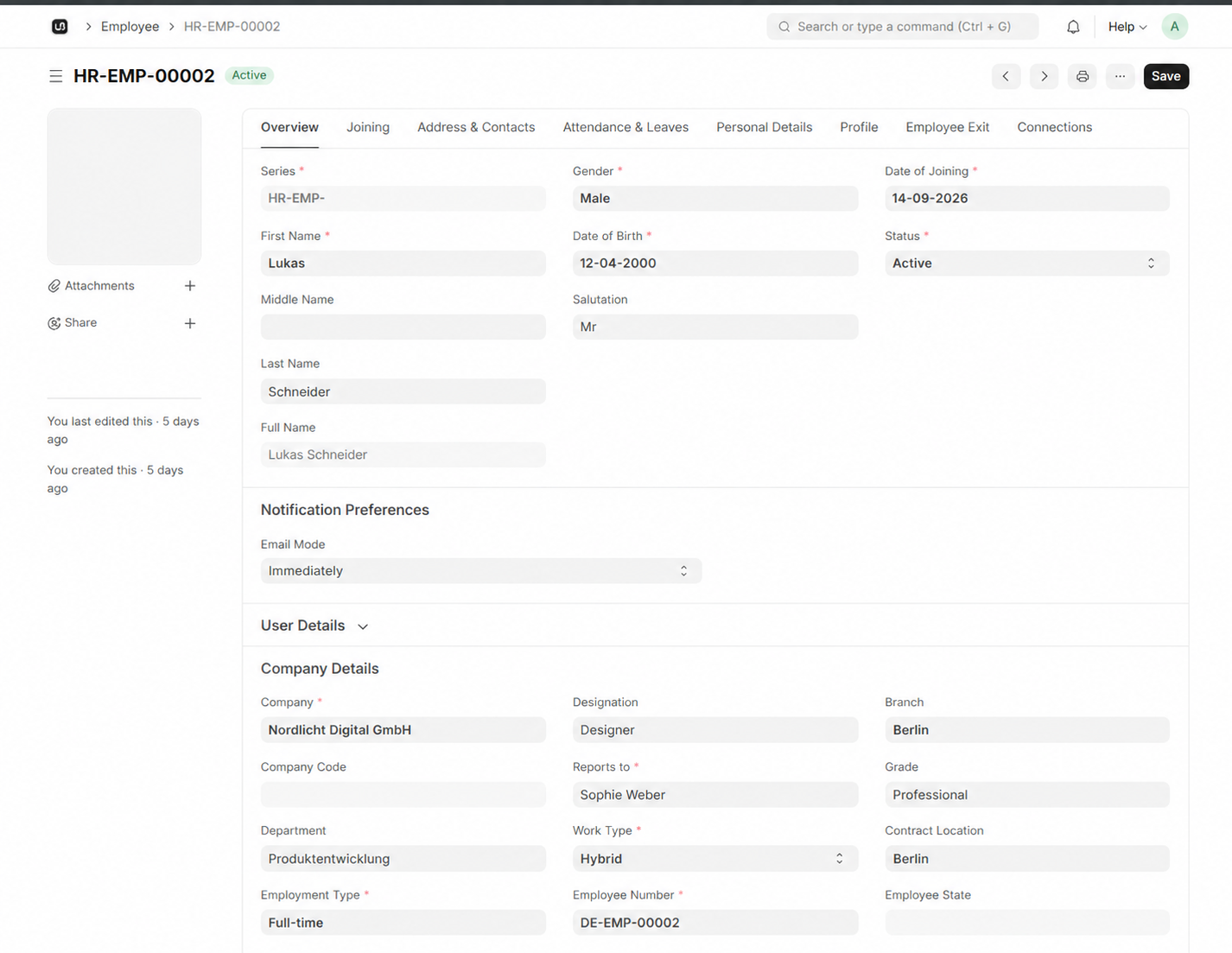Open the more actions ellipsis menu
The height and width of the screenshot is (953, 1232).
(x=1120, y=76)
